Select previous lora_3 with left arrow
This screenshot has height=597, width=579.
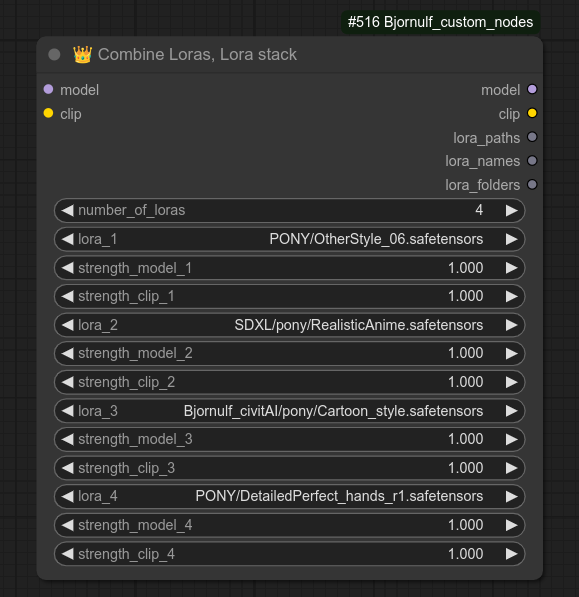67,411
